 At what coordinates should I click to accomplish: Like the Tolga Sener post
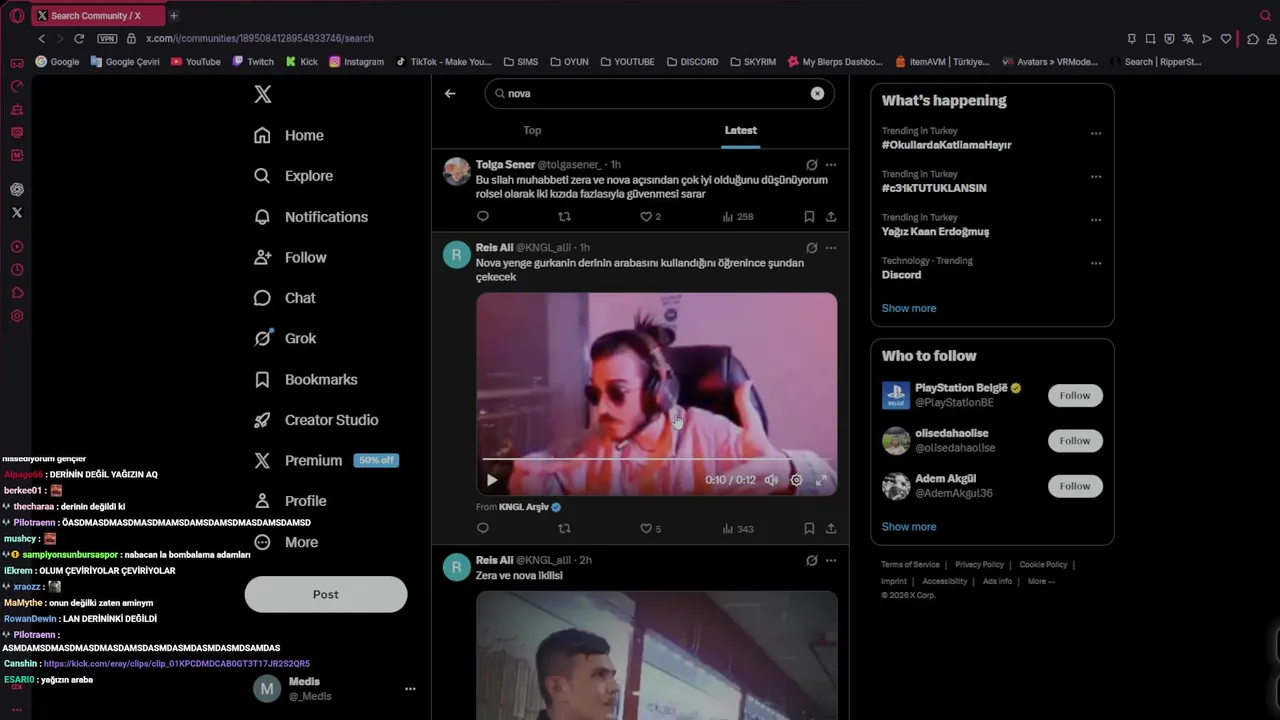tap(650, 216)
